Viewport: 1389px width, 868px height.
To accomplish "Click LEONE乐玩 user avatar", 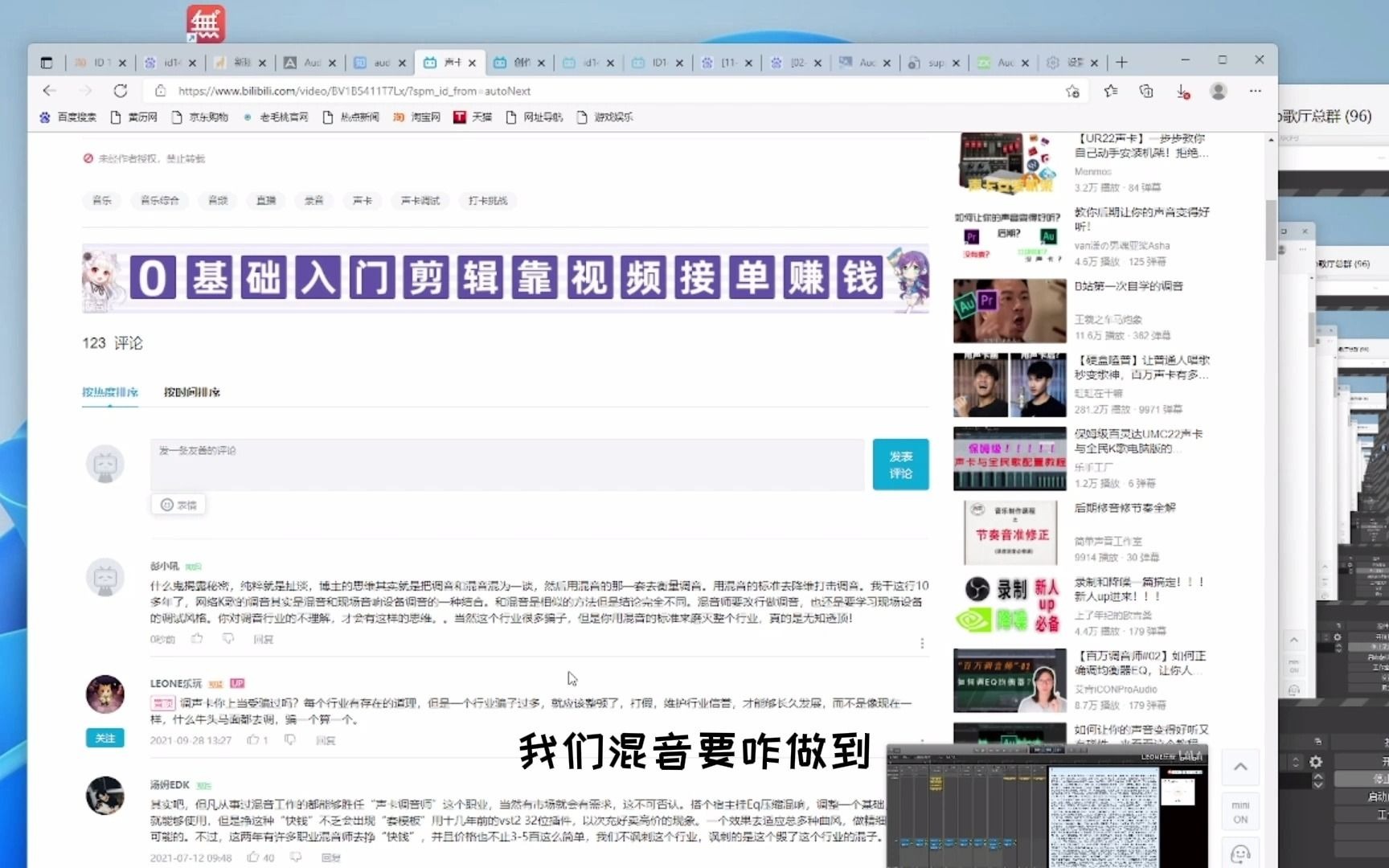I will pyautogui.click(x=105, y=694).
